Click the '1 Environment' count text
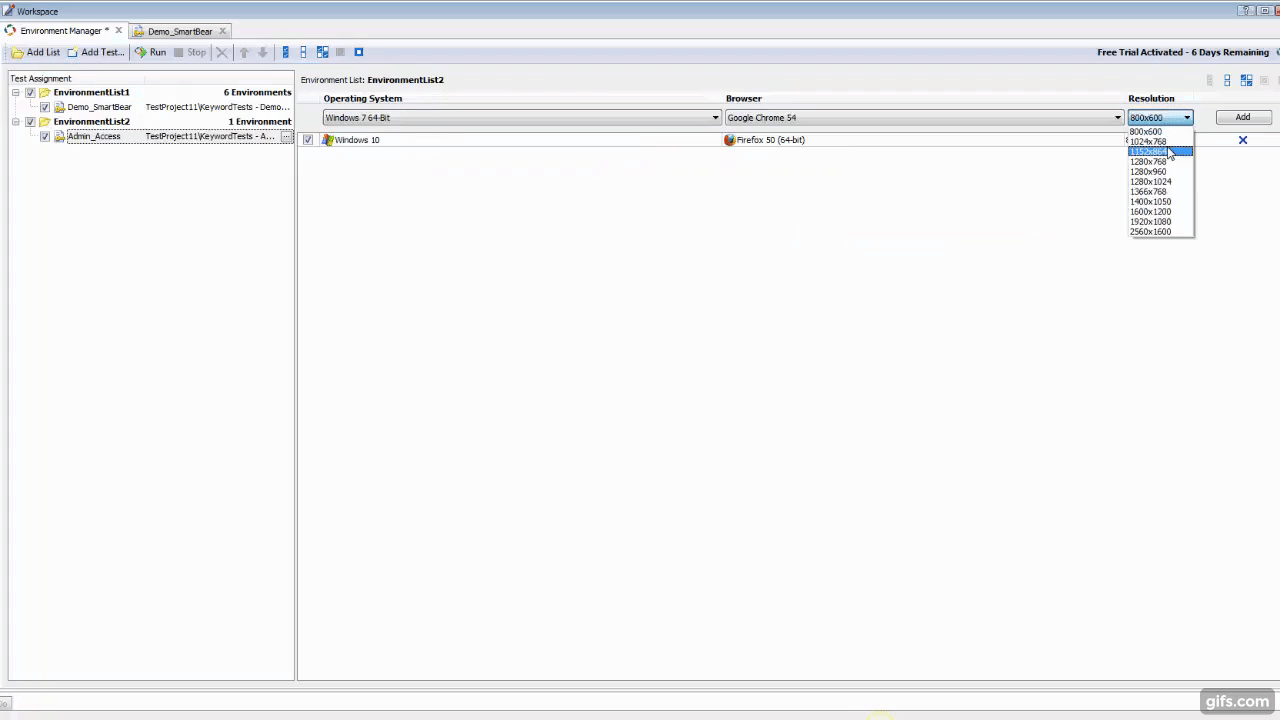1280x720 pixels. (x=260, y=122)
